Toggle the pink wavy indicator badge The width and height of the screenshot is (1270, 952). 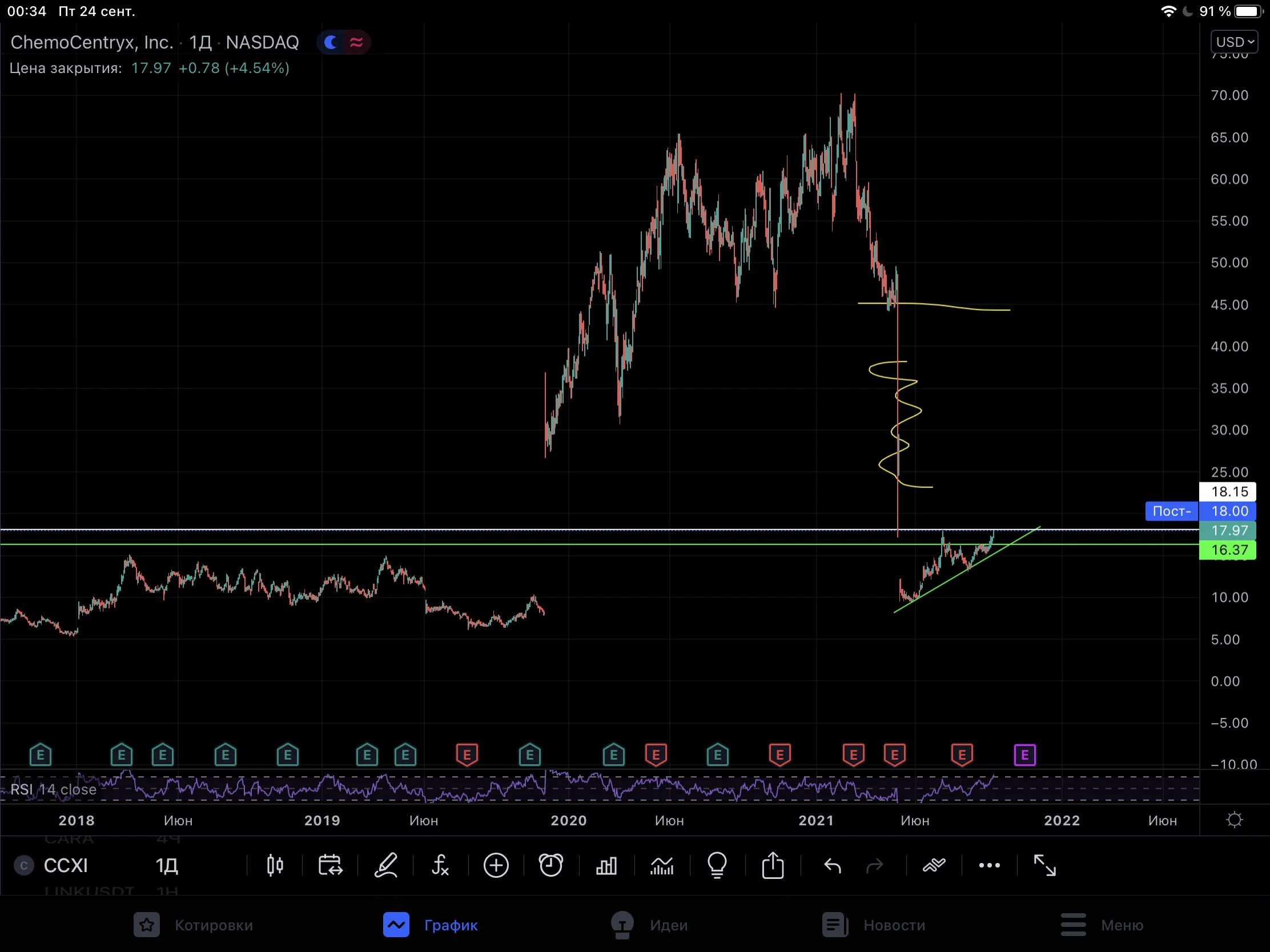(356, 42)
